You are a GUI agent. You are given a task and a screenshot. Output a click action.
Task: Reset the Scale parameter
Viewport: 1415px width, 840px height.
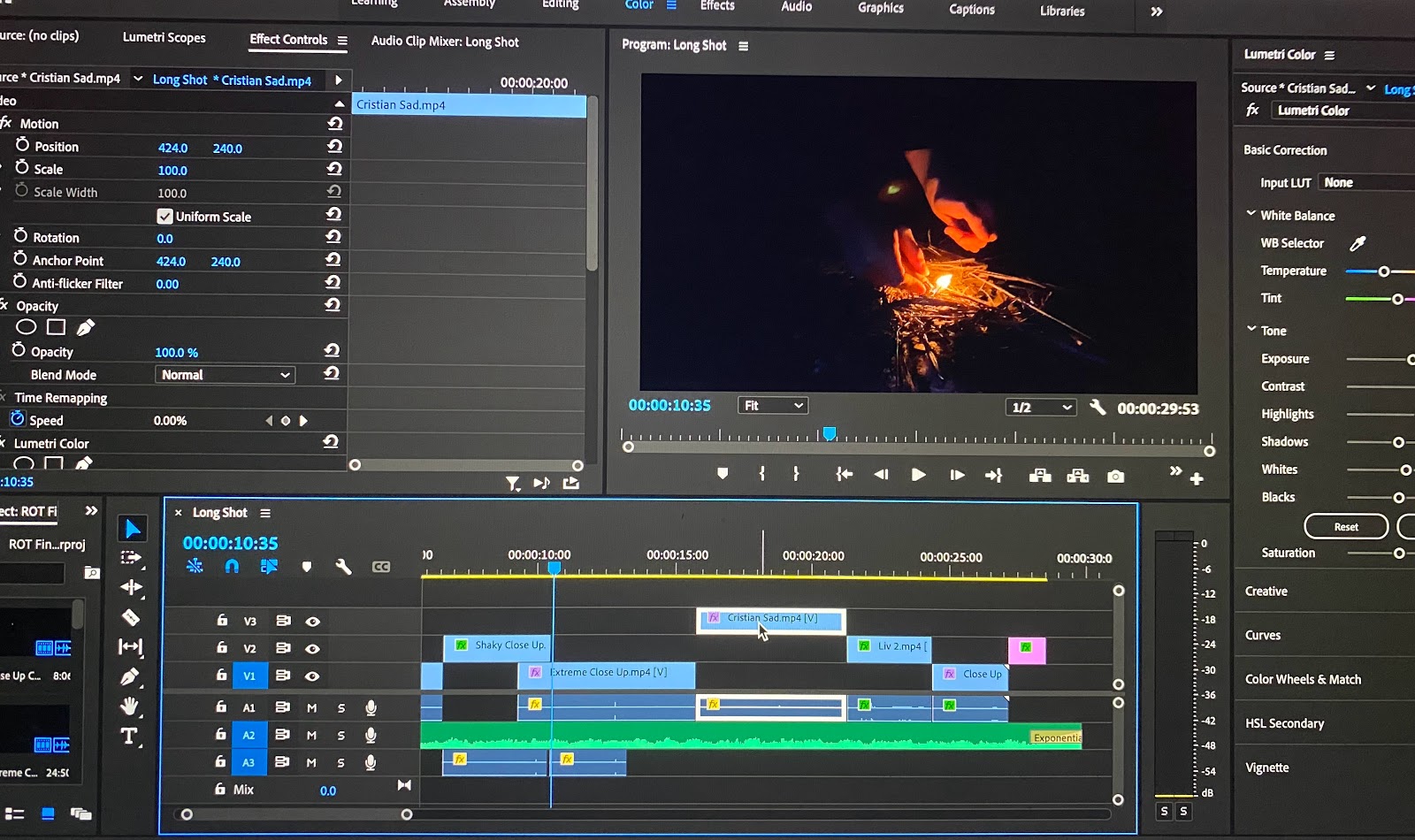click(x=334, y=168)
